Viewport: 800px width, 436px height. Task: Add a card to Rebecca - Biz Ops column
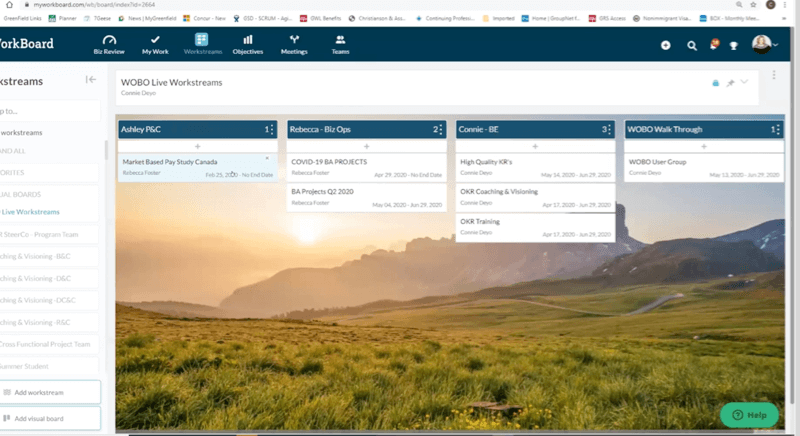366,146
